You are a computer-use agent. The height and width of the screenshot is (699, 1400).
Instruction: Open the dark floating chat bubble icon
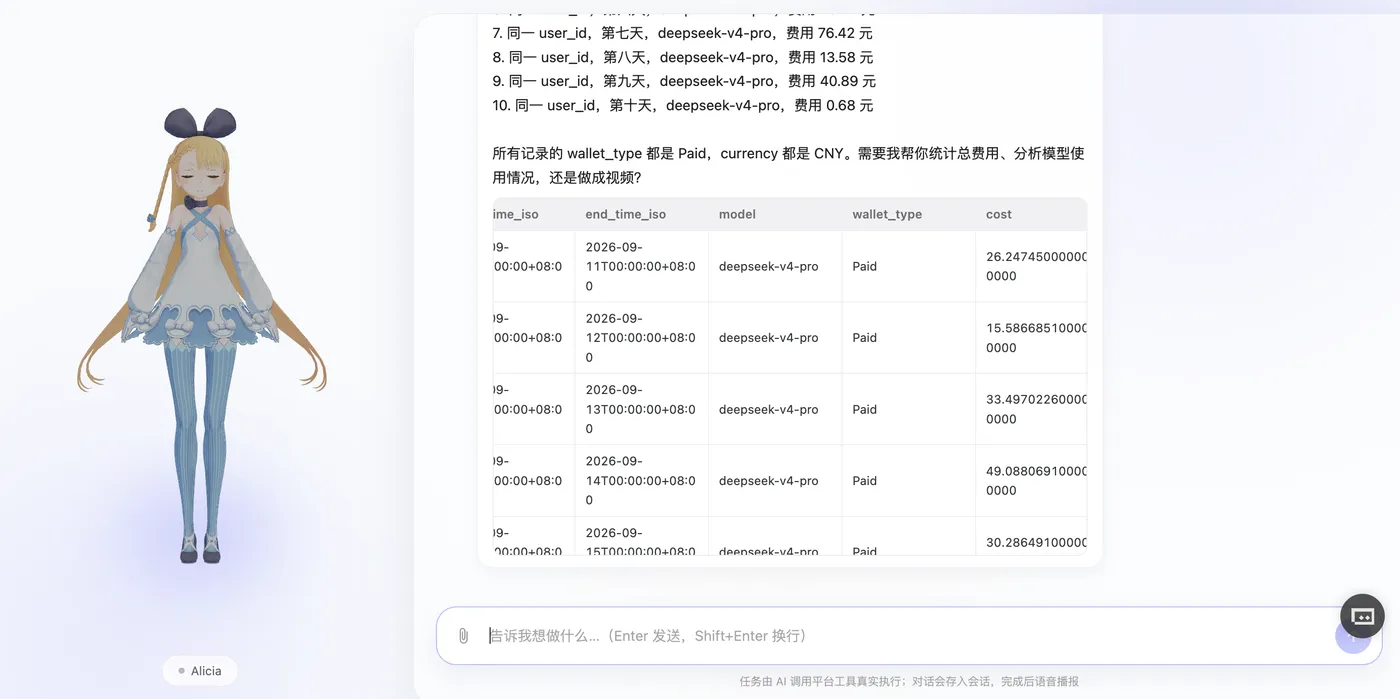click(x=1362, y=616)
